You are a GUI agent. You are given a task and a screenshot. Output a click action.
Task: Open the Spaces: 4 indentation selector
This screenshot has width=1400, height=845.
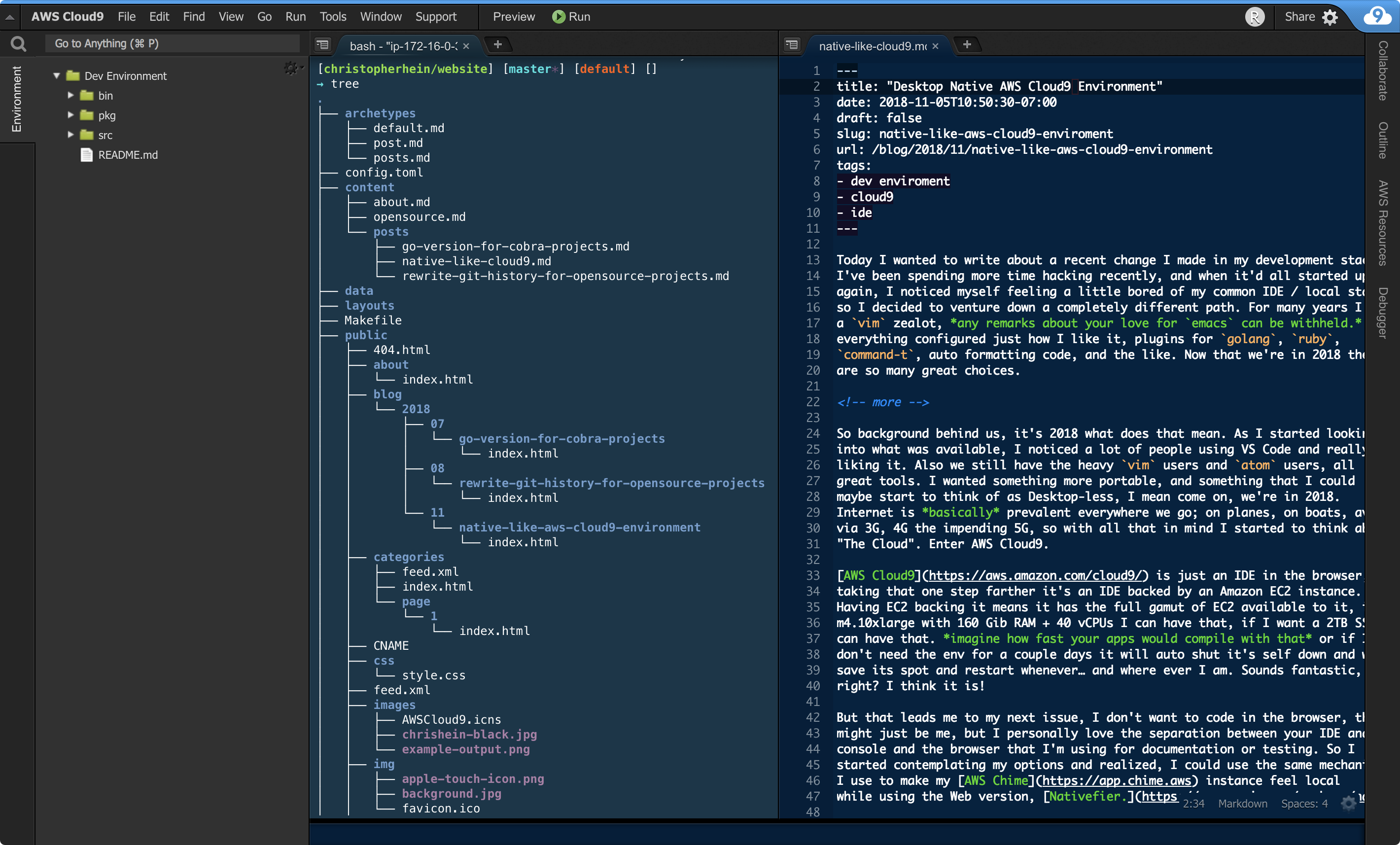[x=1304, y=804]
